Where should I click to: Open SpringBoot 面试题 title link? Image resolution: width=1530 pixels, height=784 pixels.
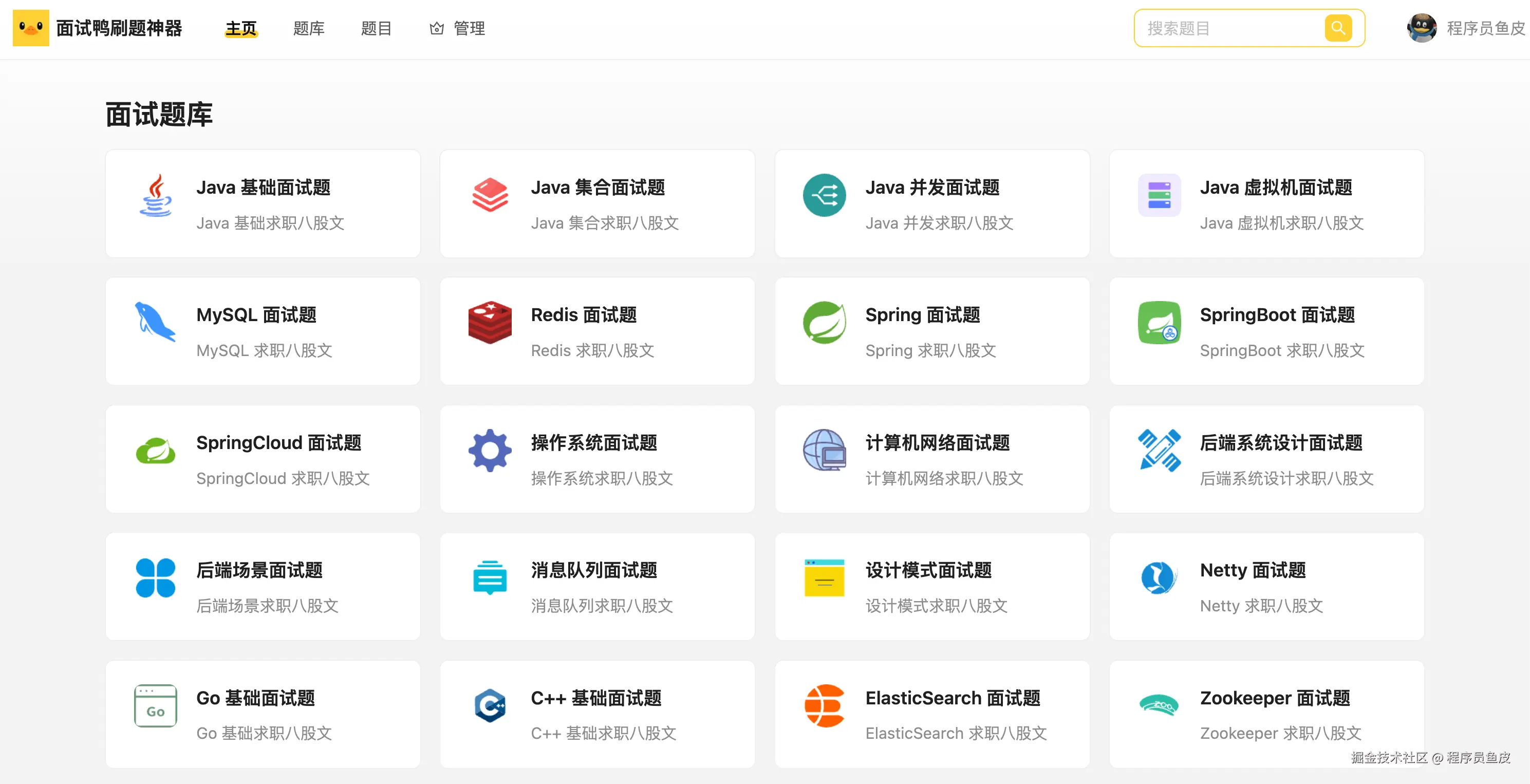(1277, 315)
